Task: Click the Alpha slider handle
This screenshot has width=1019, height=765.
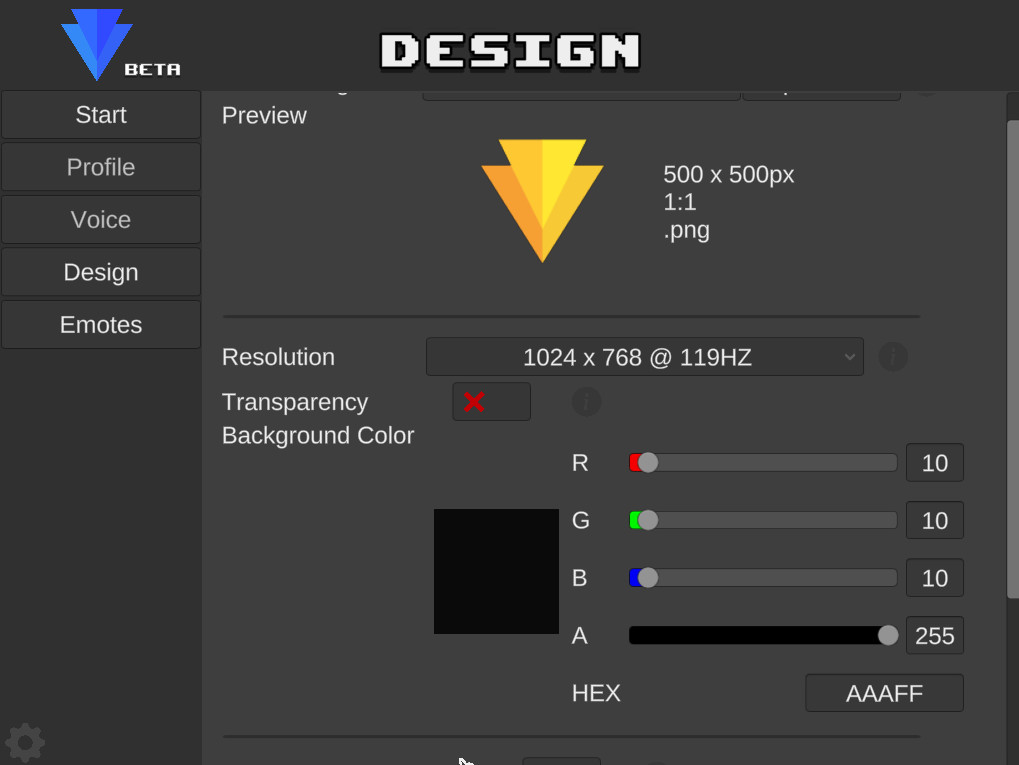Action: pos(887,635)
